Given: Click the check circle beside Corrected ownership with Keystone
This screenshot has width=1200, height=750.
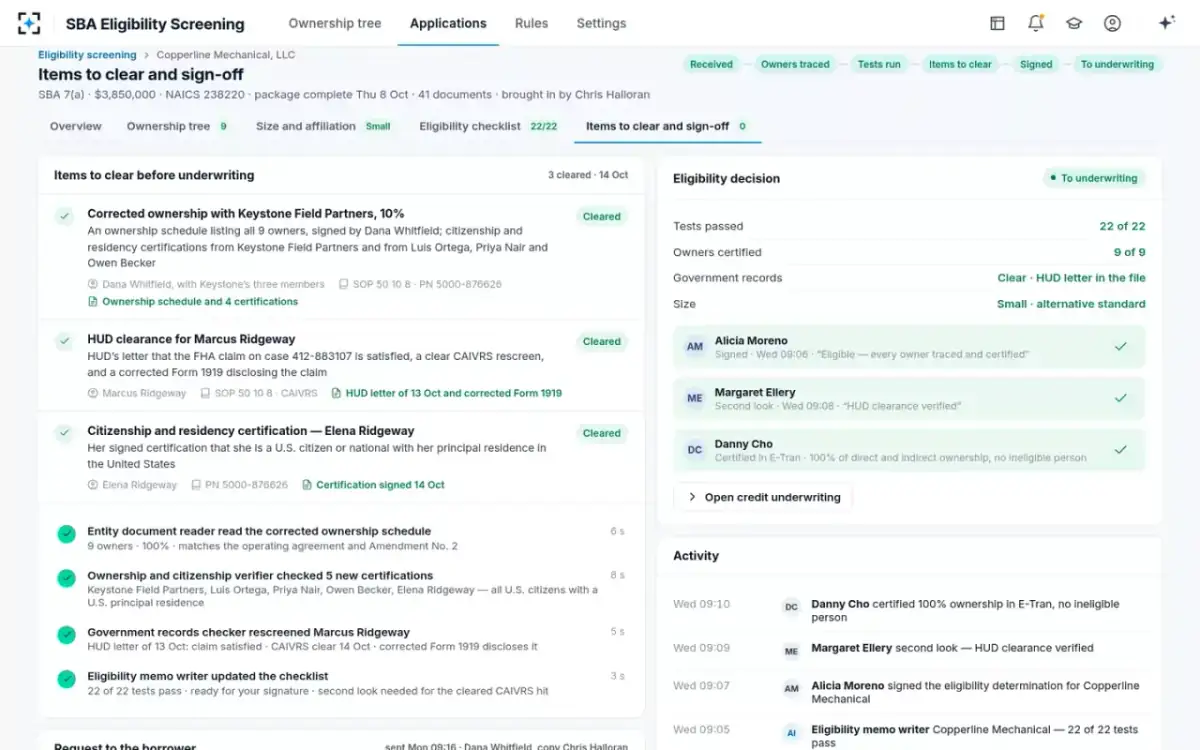Looking at the screenshot, I should pyautogui.click(x=65, y=216).
